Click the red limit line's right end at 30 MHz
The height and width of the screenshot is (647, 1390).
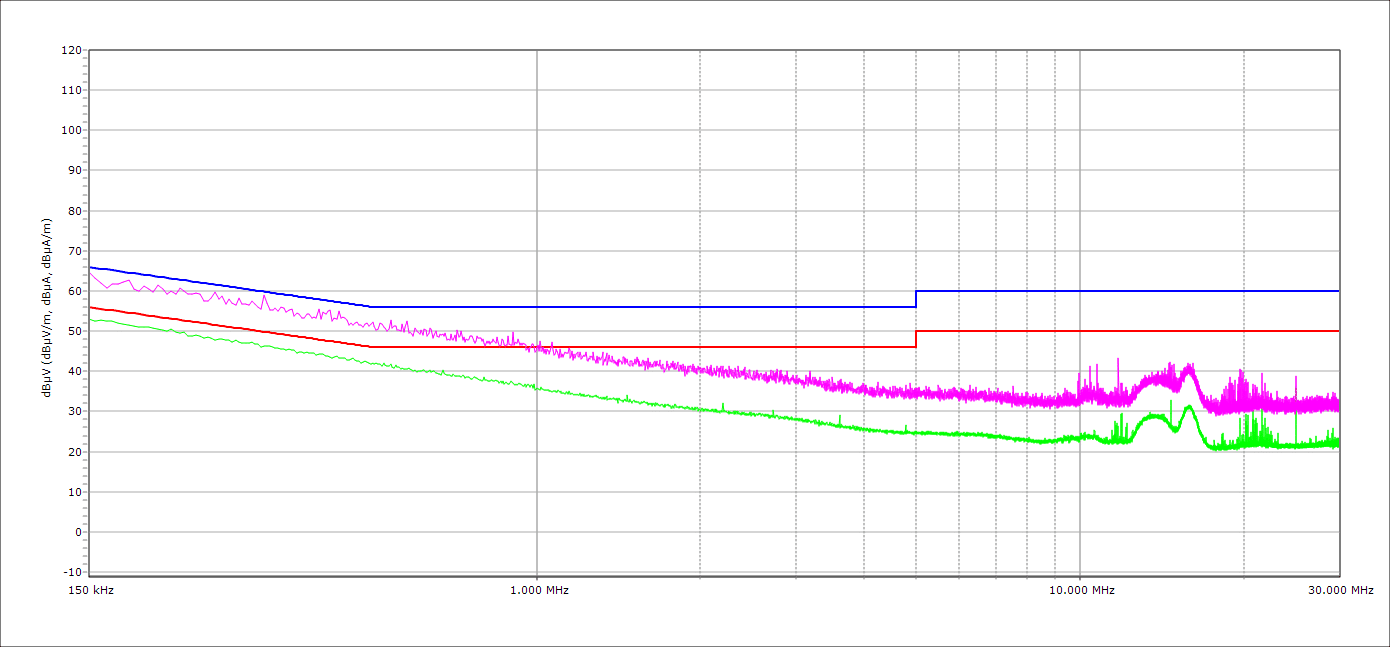(x=1337, y=331)
